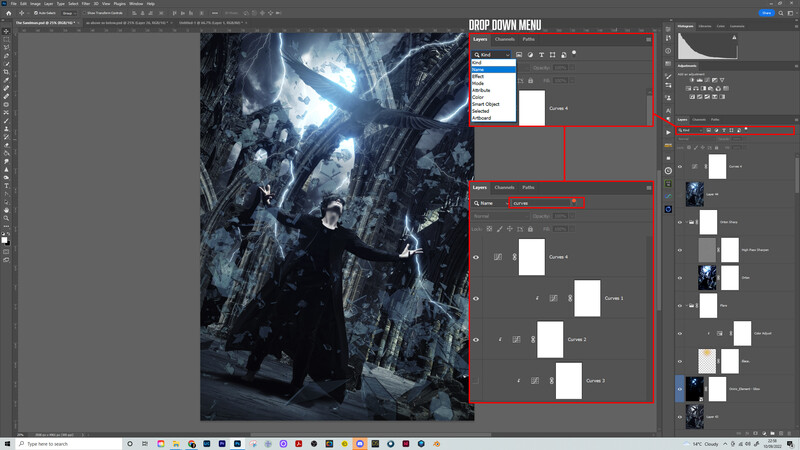This screenshot has height=450, width=800.
Task: Choose Effect from the filter dropdown list
Action: point(493,77)
